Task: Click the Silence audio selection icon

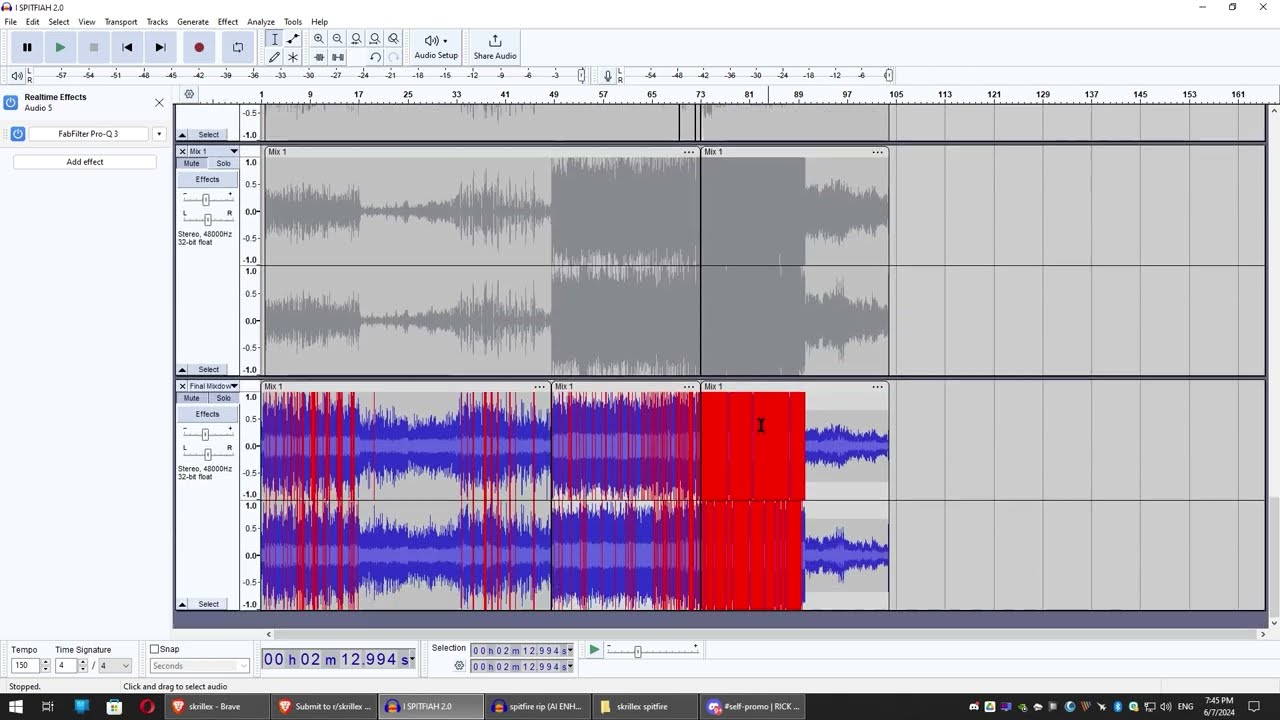Action: coord(337,57)
